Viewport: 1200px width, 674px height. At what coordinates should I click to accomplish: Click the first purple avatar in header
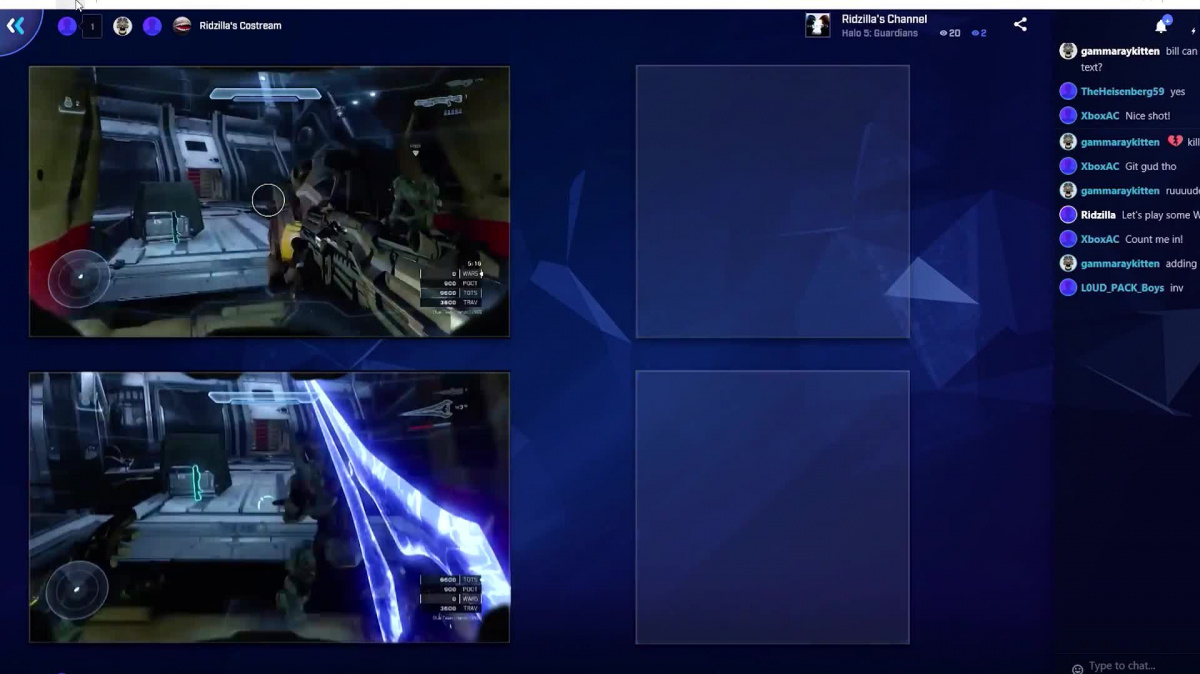coord(67,26)
